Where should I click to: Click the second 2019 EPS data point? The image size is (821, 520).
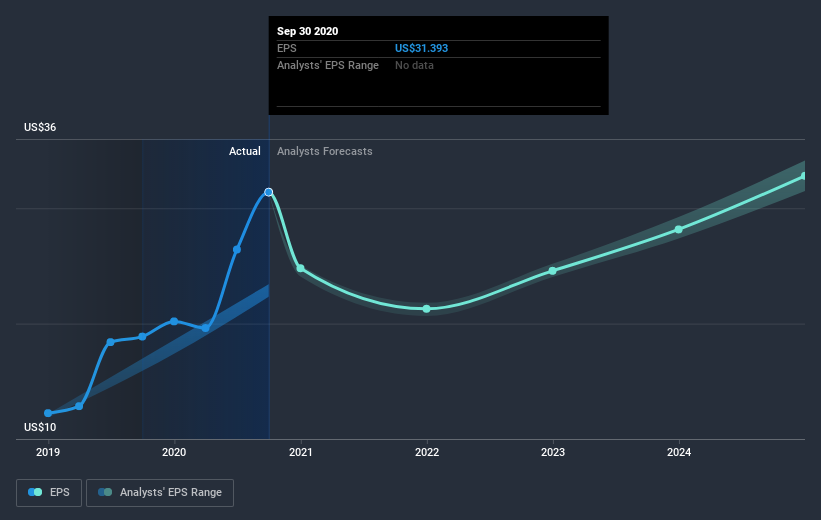79,406
